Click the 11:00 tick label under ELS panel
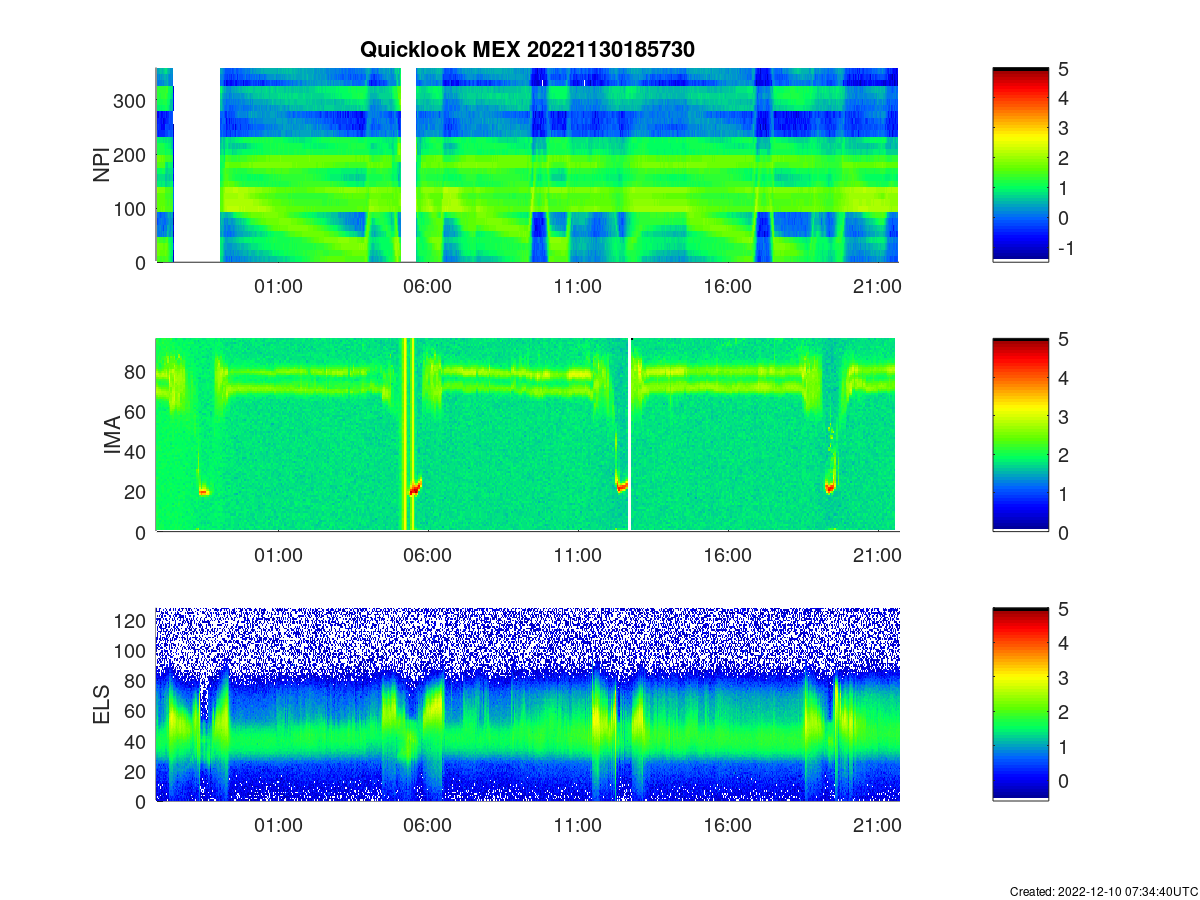This screenshot has width=1200, height=900. [577, 825]
